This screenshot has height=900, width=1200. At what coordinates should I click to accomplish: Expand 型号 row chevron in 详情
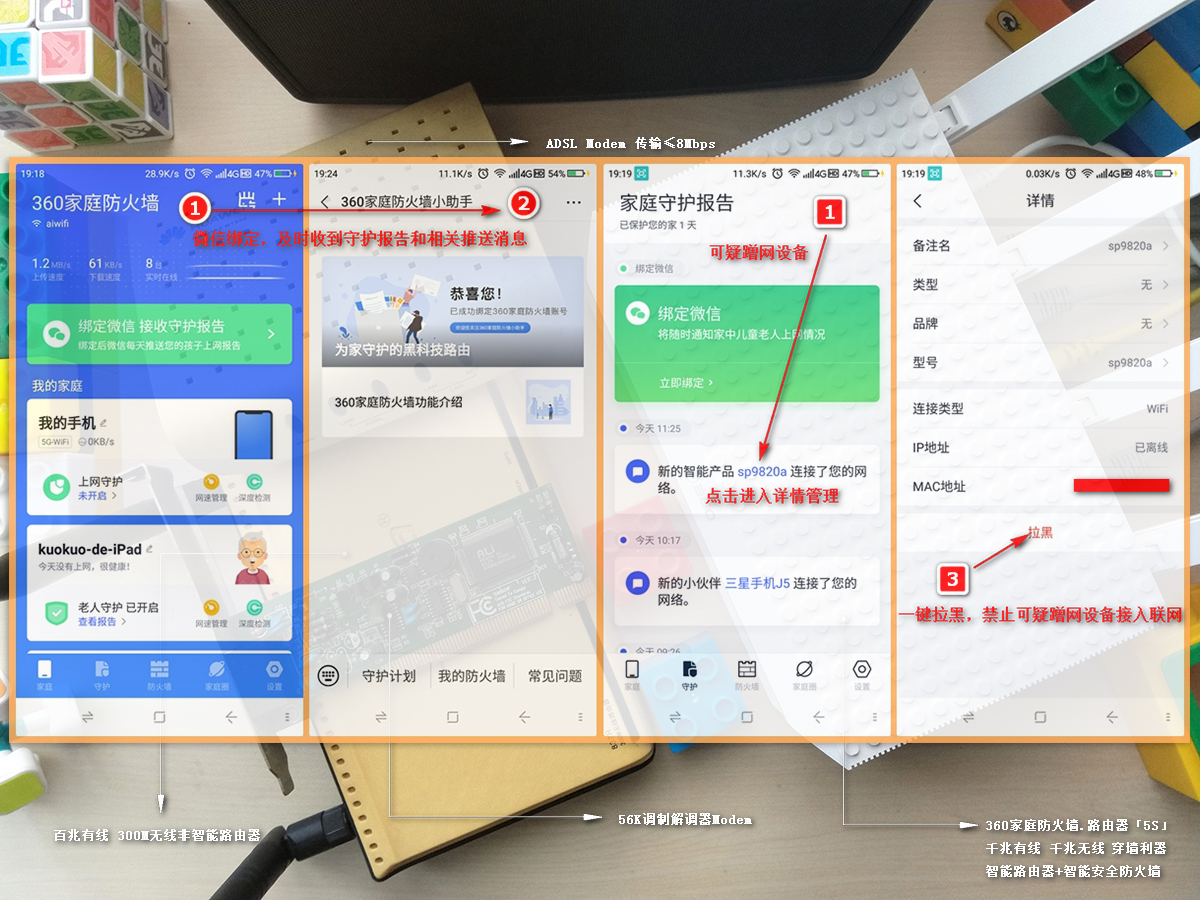pos(1165,363)
